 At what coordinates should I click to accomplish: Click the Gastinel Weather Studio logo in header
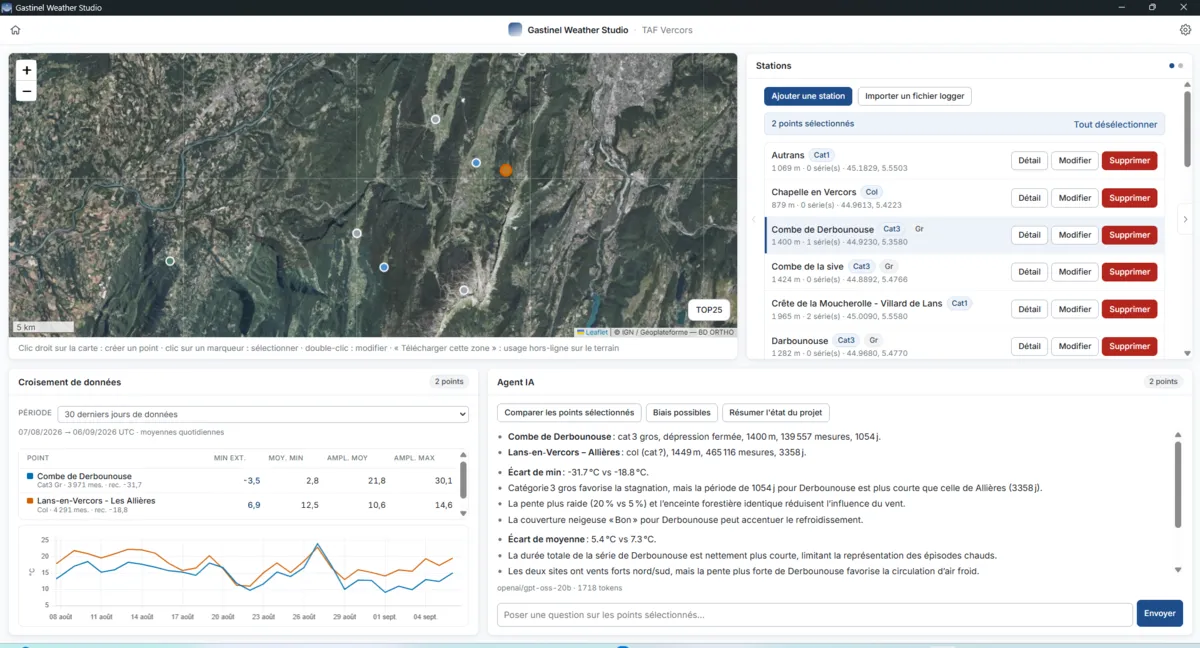(515, 30)
